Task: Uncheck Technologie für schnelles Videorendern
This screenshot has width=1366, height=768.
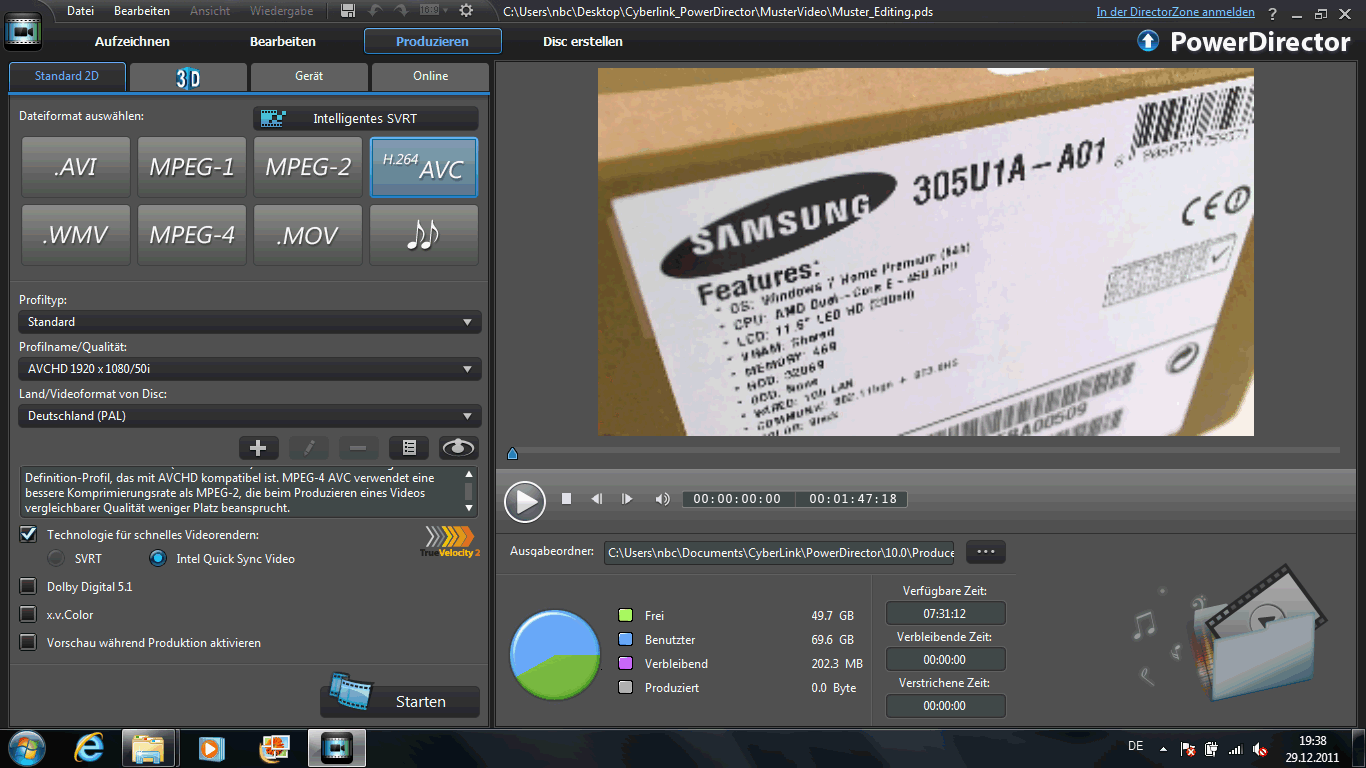Action: 28,535
